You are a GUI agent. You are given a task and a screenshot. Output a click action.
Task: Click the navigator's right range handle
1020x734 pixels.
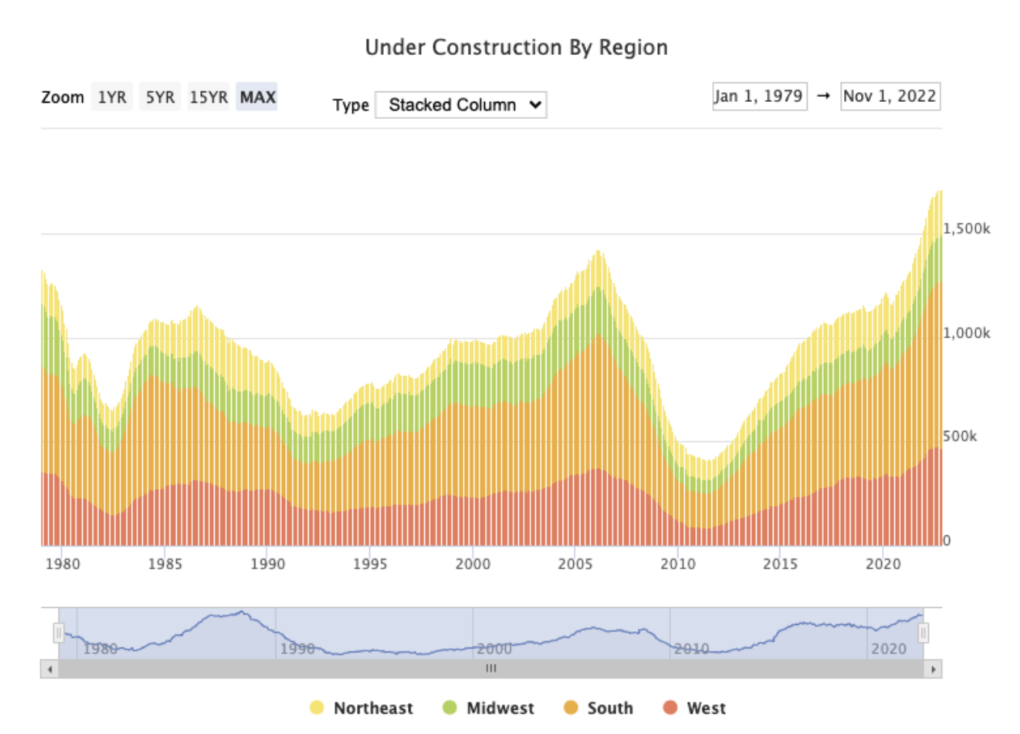click(x=923, y=633)
